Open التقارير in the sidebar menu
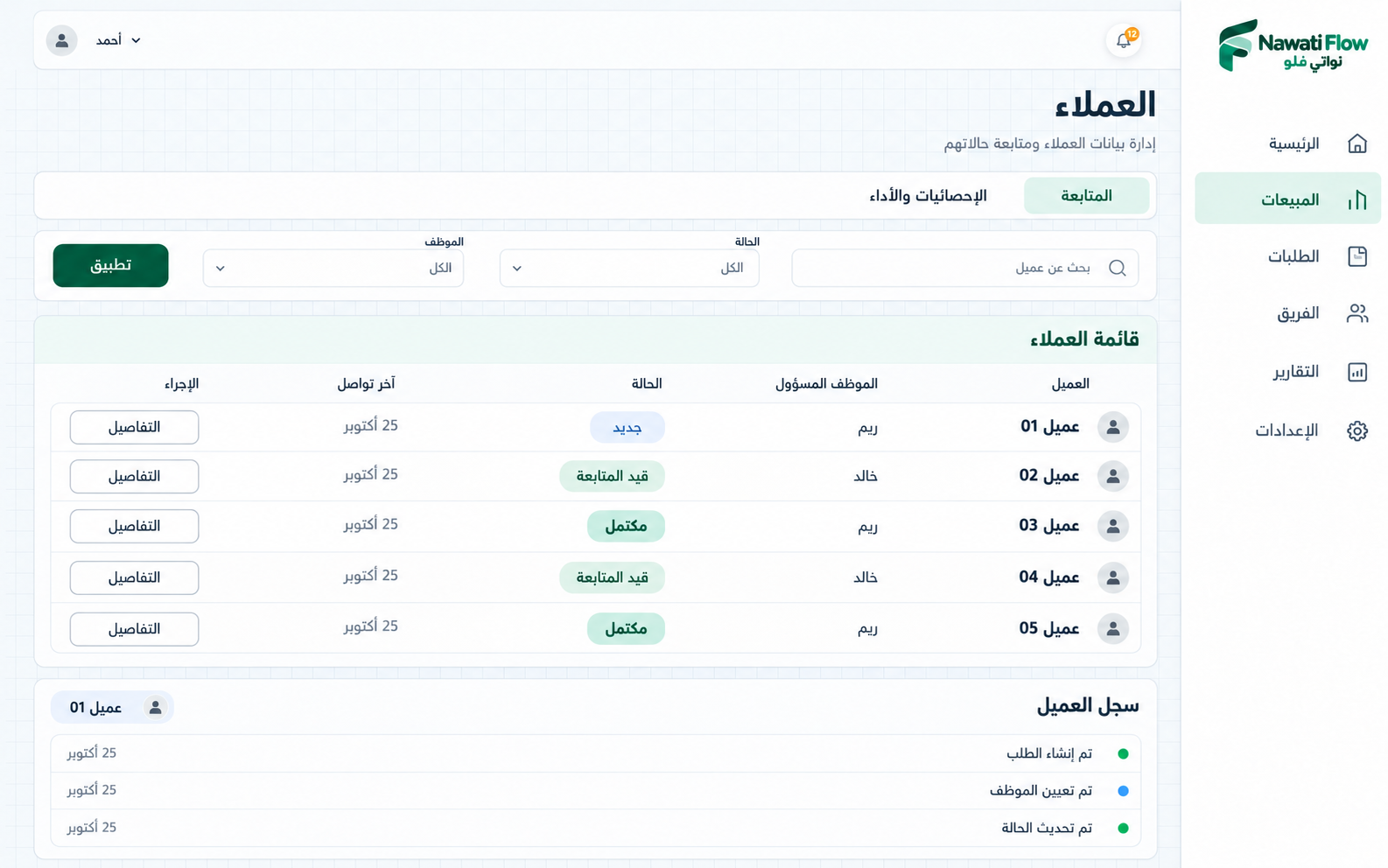The height and width of the screenshot is (868, 1388). [1288, 372]
